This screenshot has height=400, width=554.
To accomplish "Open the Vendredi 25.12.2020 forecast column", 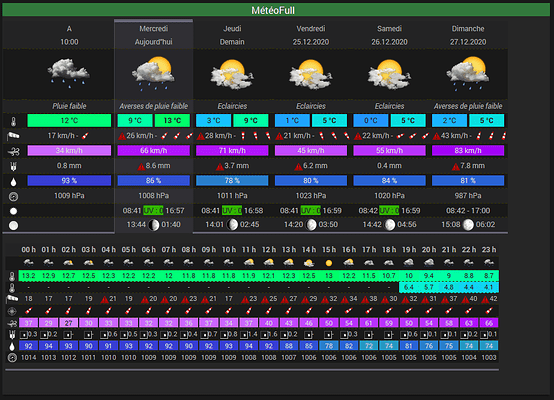I will [x=311, y=35].
